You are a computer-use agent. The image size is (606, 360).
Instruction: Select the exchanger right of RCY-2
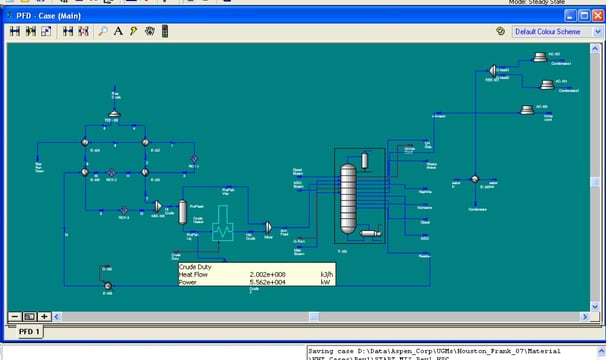click(x=145, y=172)
